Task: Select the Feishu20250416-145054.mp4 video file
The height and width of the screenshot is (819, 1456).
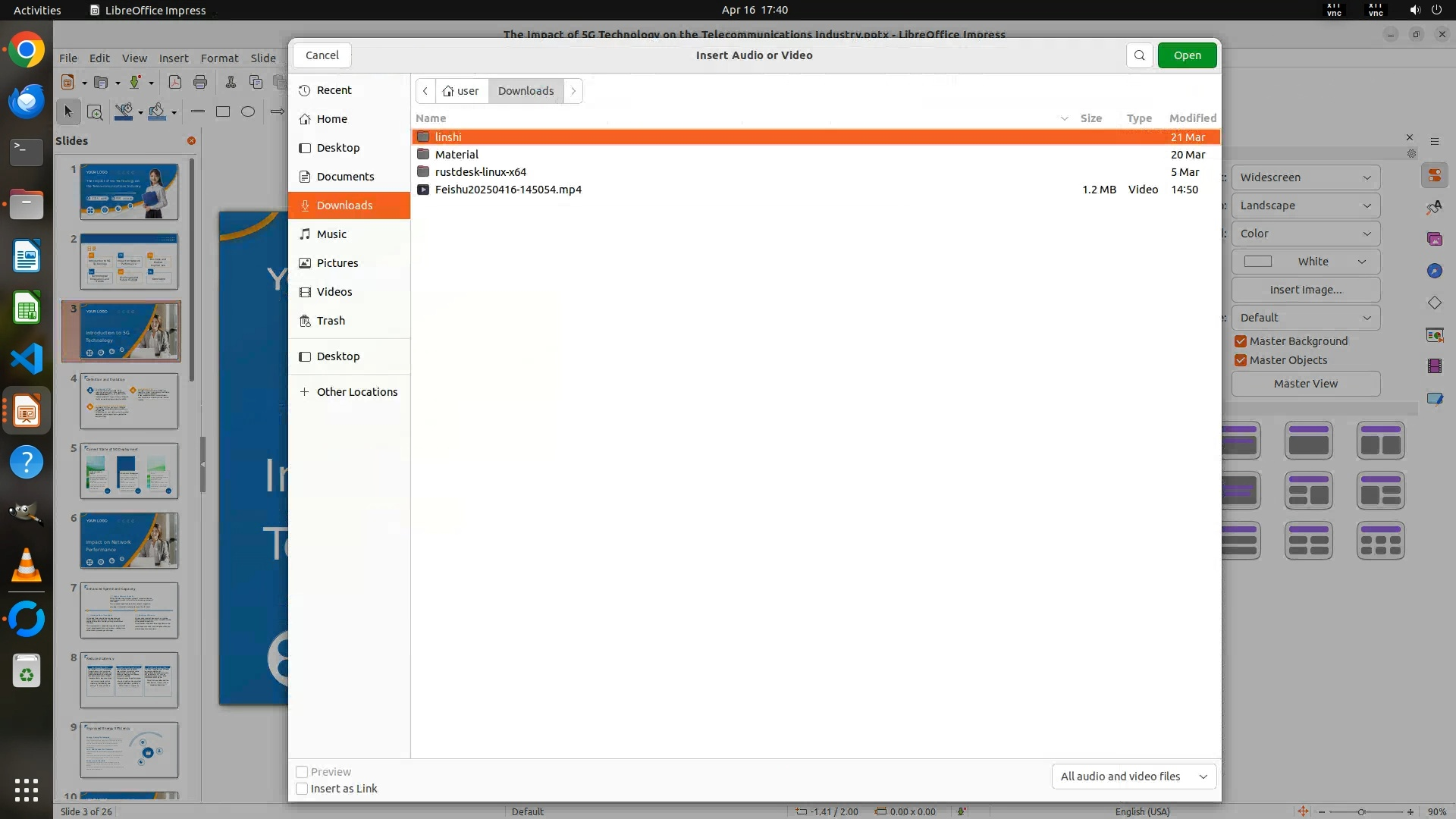Action: pyautogui.click(x=508, y=190)
